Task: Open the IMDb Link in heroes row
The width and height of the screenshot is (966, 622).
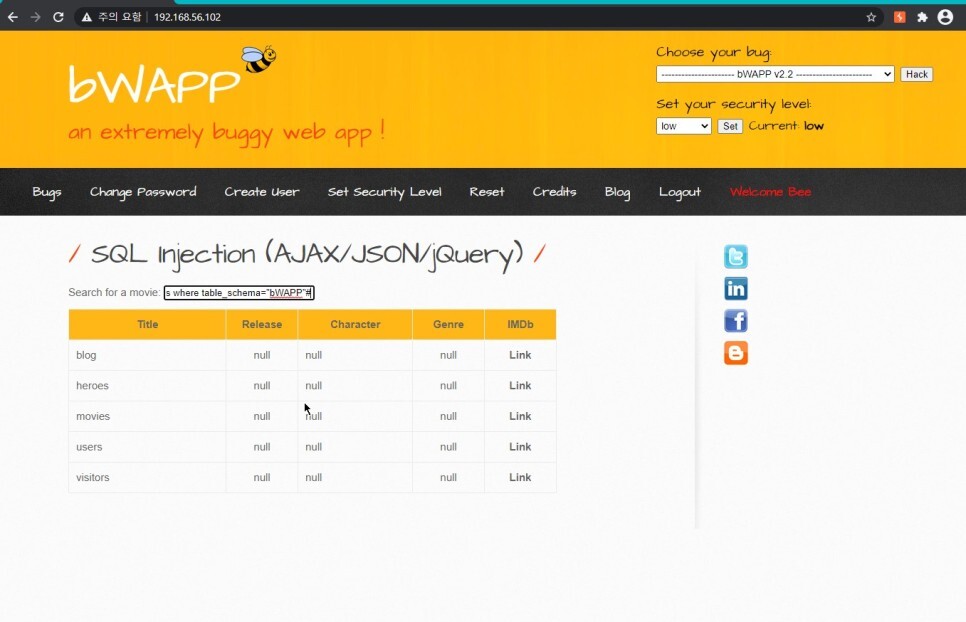Action: pos(520,386)
